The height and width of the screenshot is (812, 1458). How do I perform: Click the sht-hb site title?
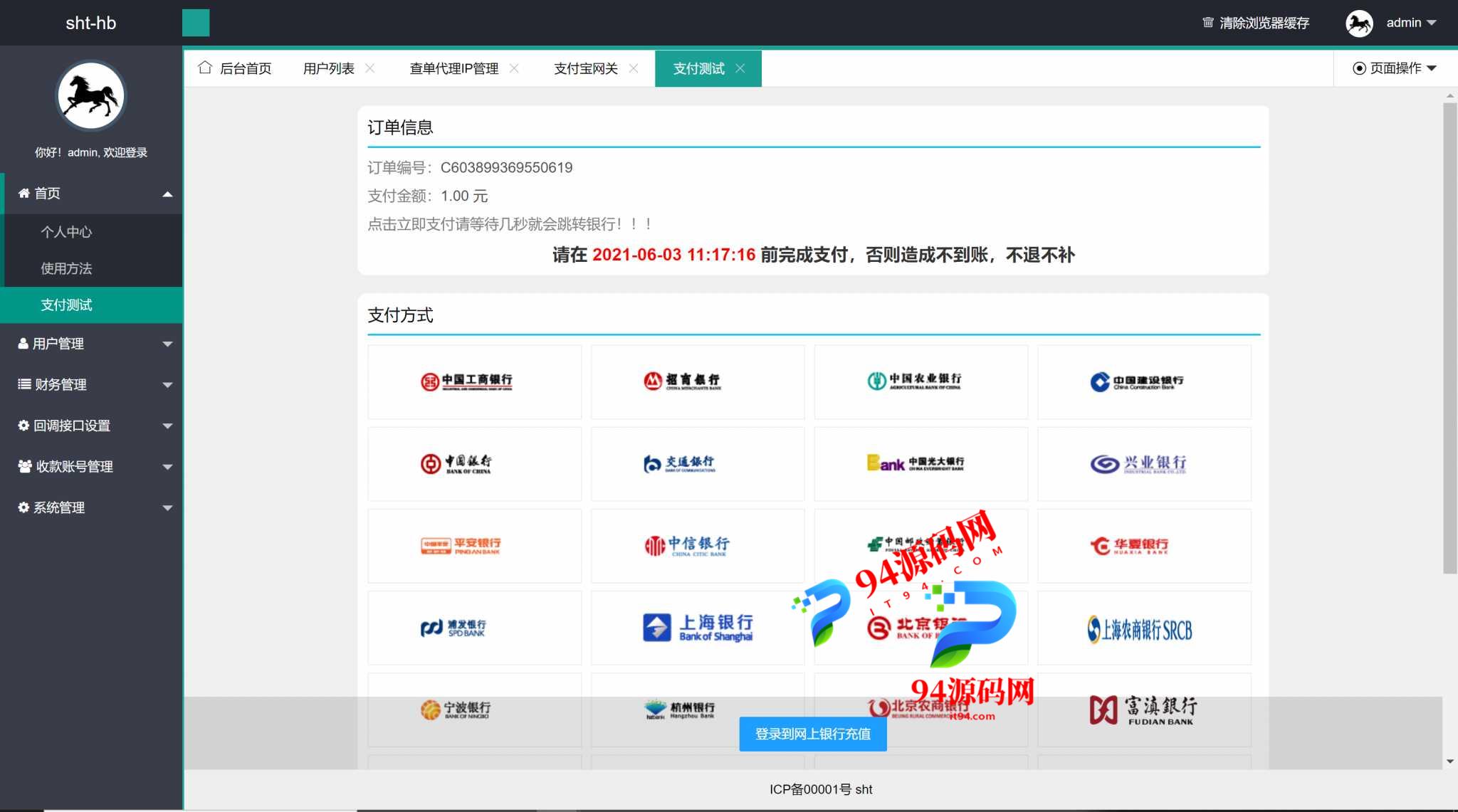point(90,23)
